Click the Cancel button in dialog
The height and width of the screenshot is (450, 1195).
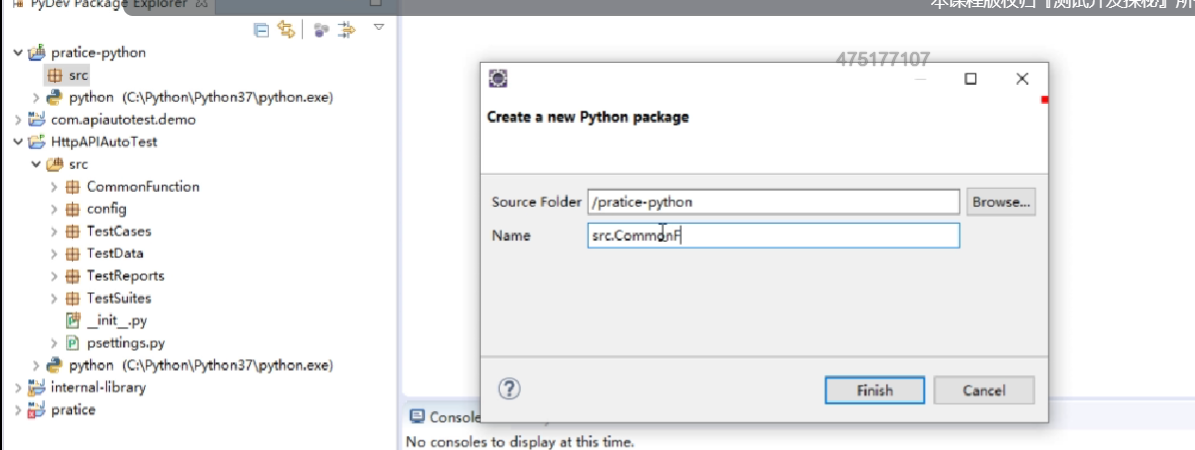click(x=984, y=390)
